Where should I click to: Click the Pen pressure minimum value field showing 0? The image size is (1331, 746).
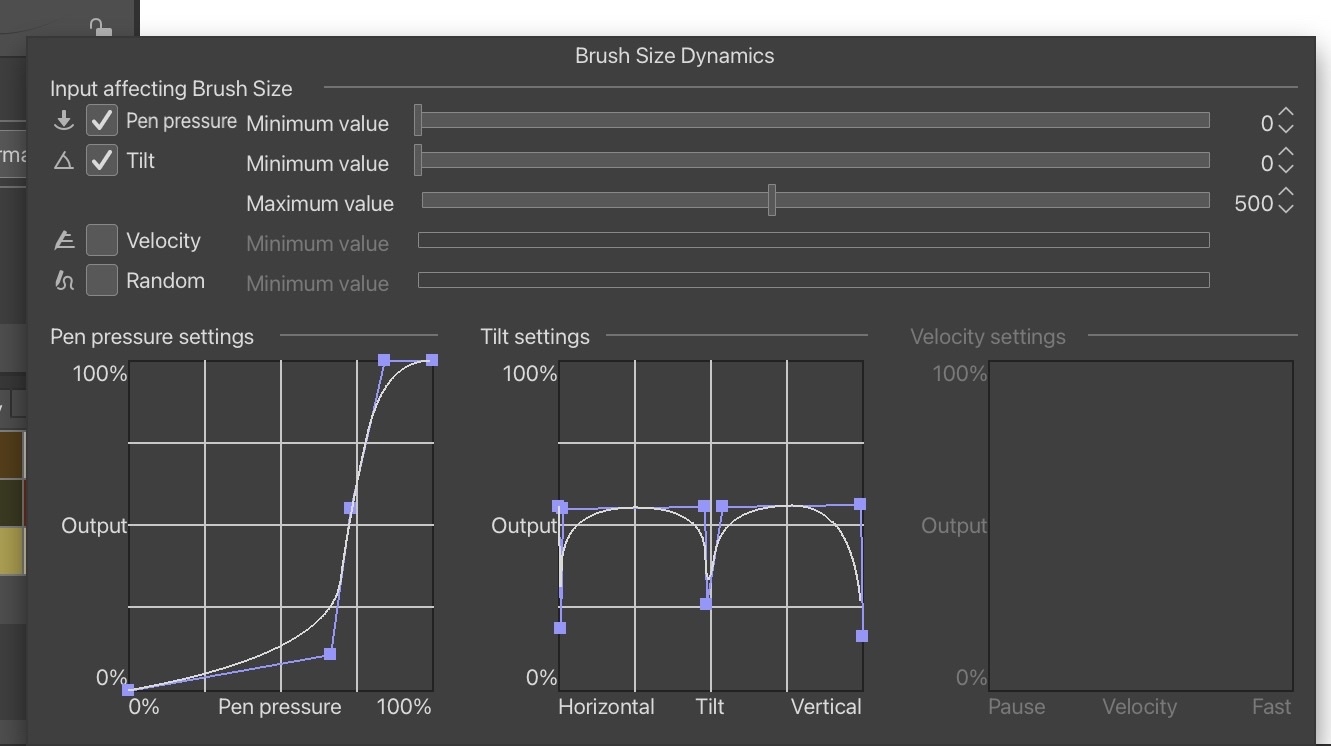pos(1267,123)
